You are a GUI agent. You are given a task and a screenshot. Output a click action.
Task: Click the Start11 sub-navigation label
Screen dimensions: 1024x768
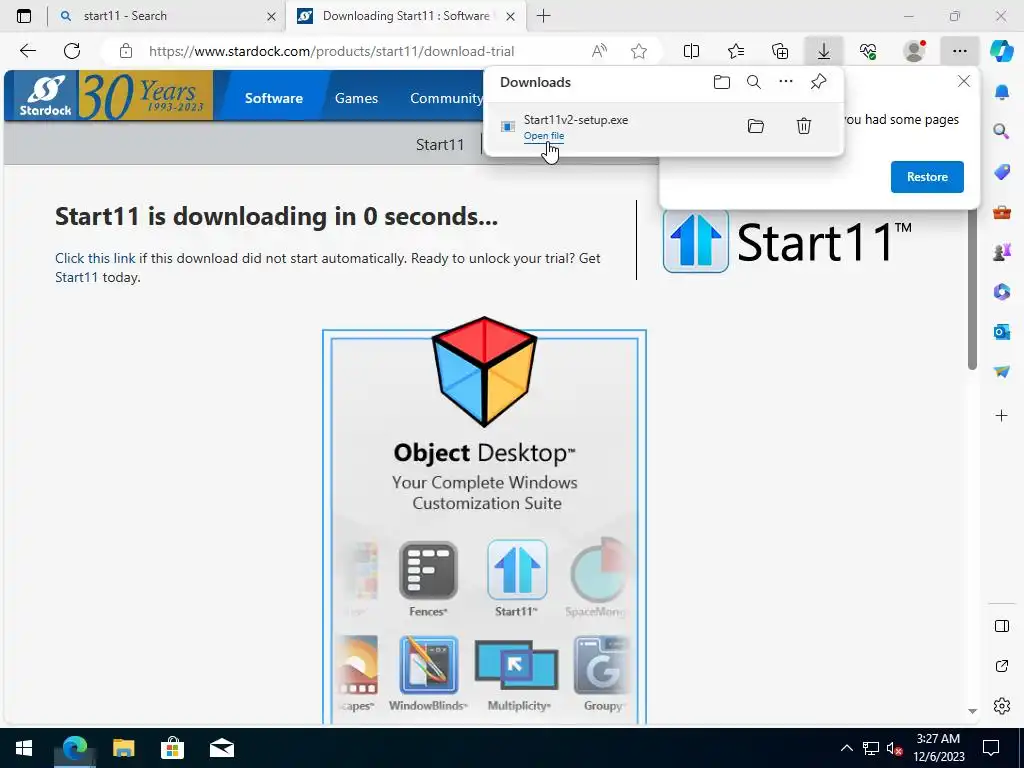440,144
